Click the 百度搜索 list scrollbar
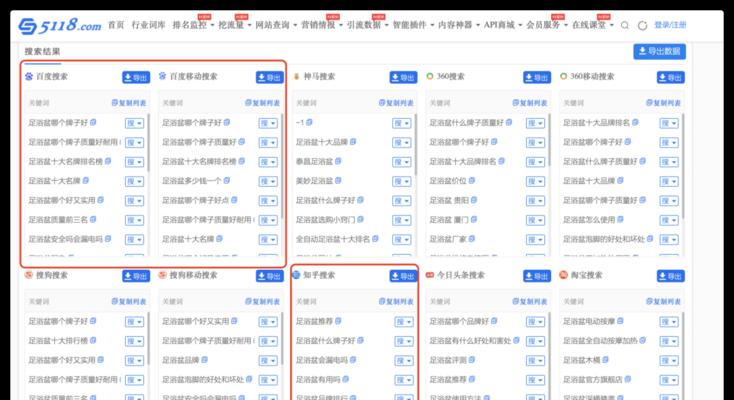This screenshot has height=400, width=734. (x=148, y=143)
